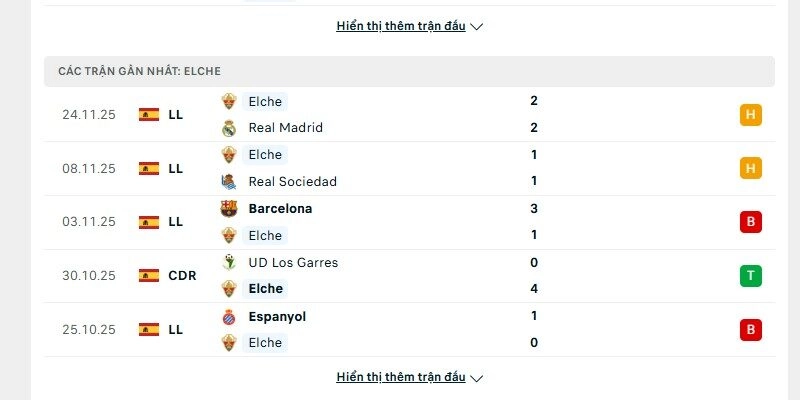
Task: Click the Real Sociedad club crest icon
Action: coord(229,182)
